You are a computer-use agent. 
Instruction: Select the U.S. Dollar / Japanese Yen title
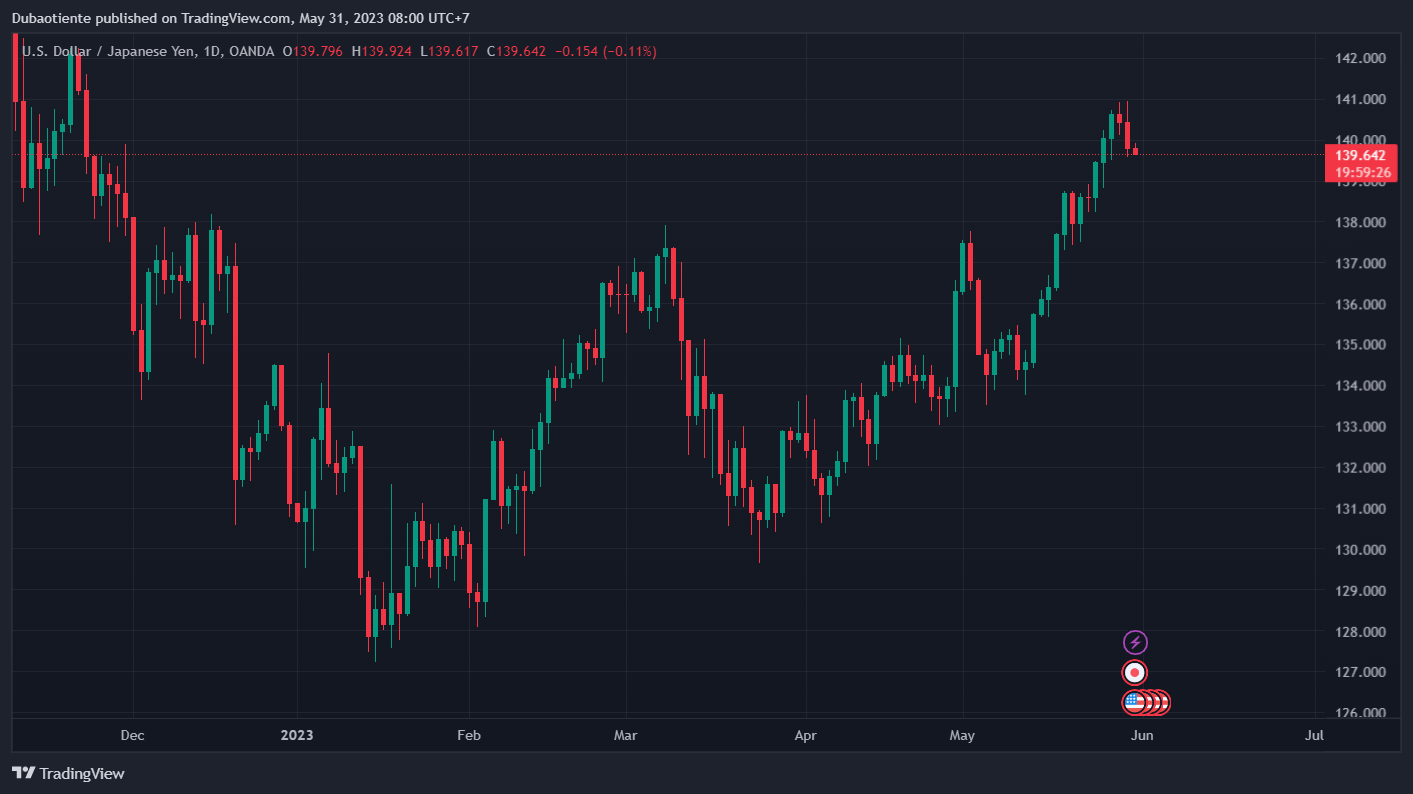click(x=118, y=51)
